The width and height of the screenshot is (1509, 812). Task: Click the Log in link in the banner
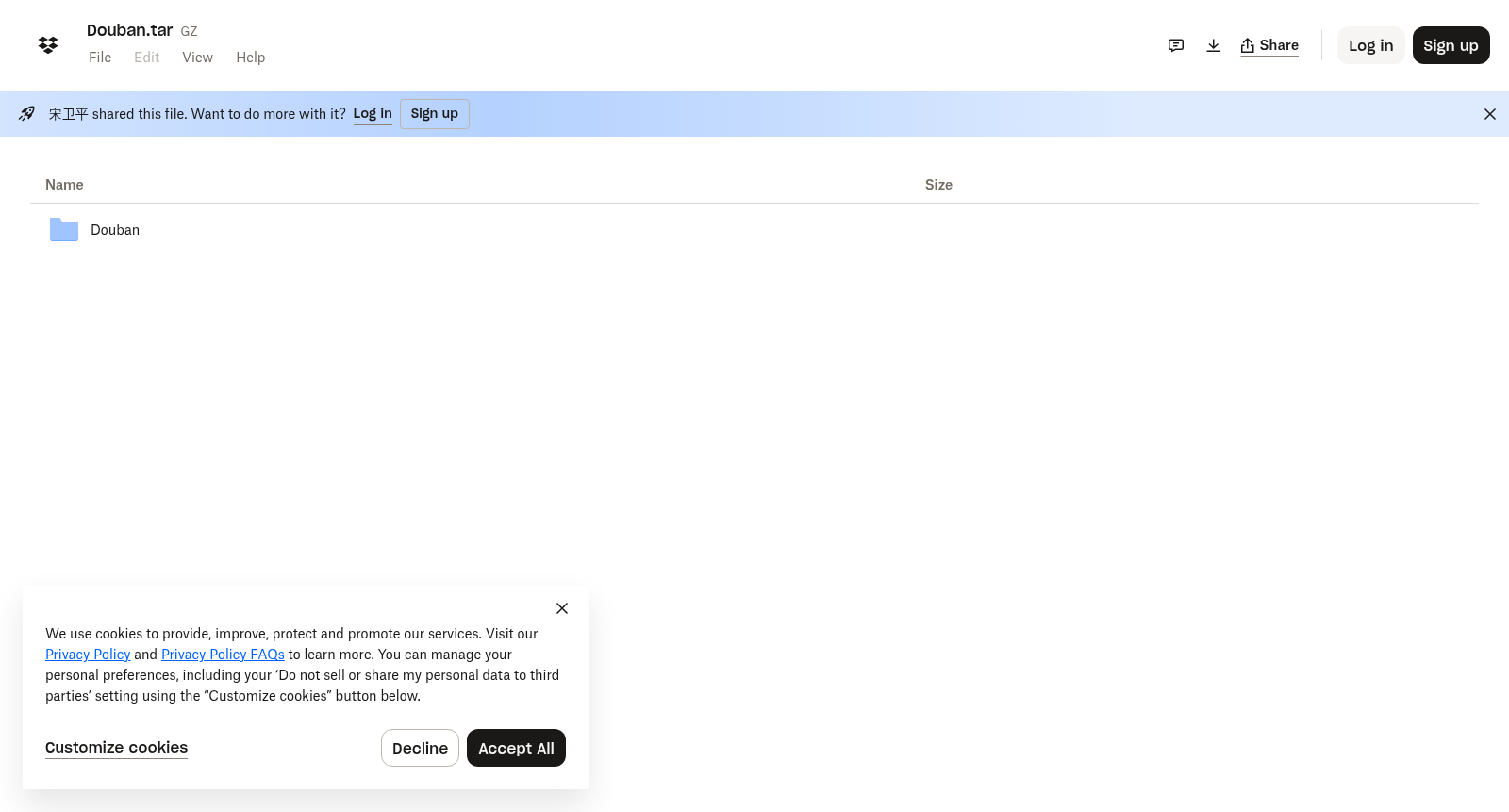pyautogui.click(x=373, y=113)
